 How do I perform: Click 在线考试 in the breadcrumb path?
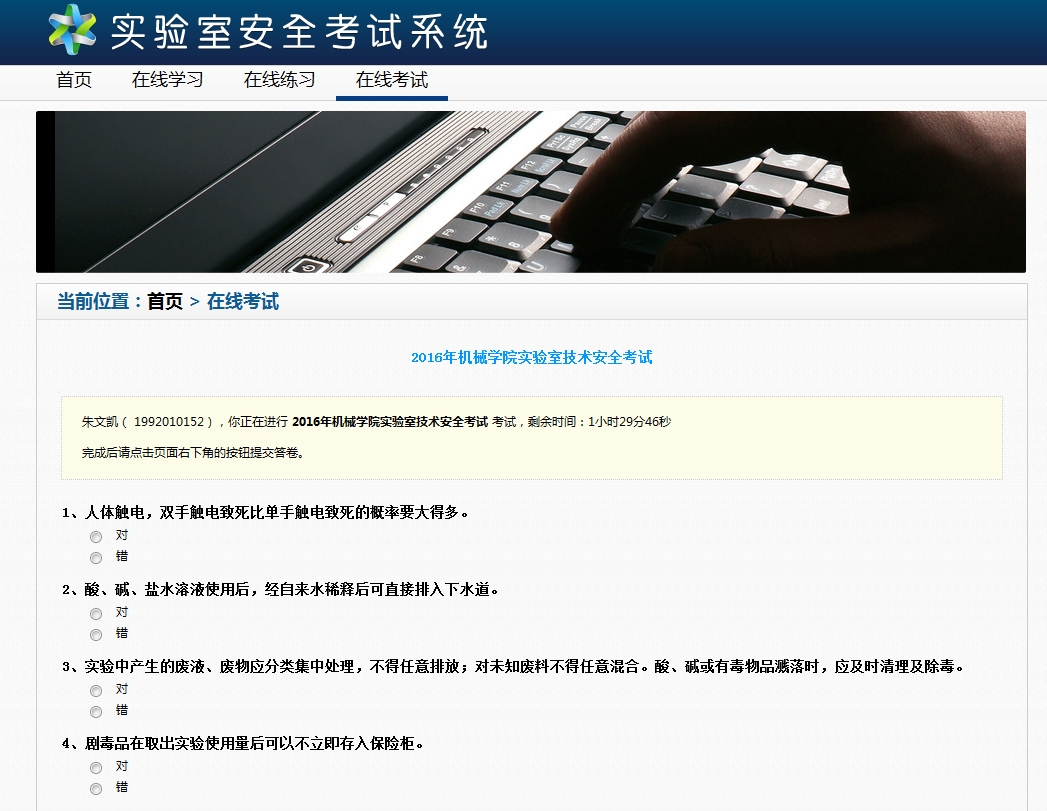coord(243,301)
